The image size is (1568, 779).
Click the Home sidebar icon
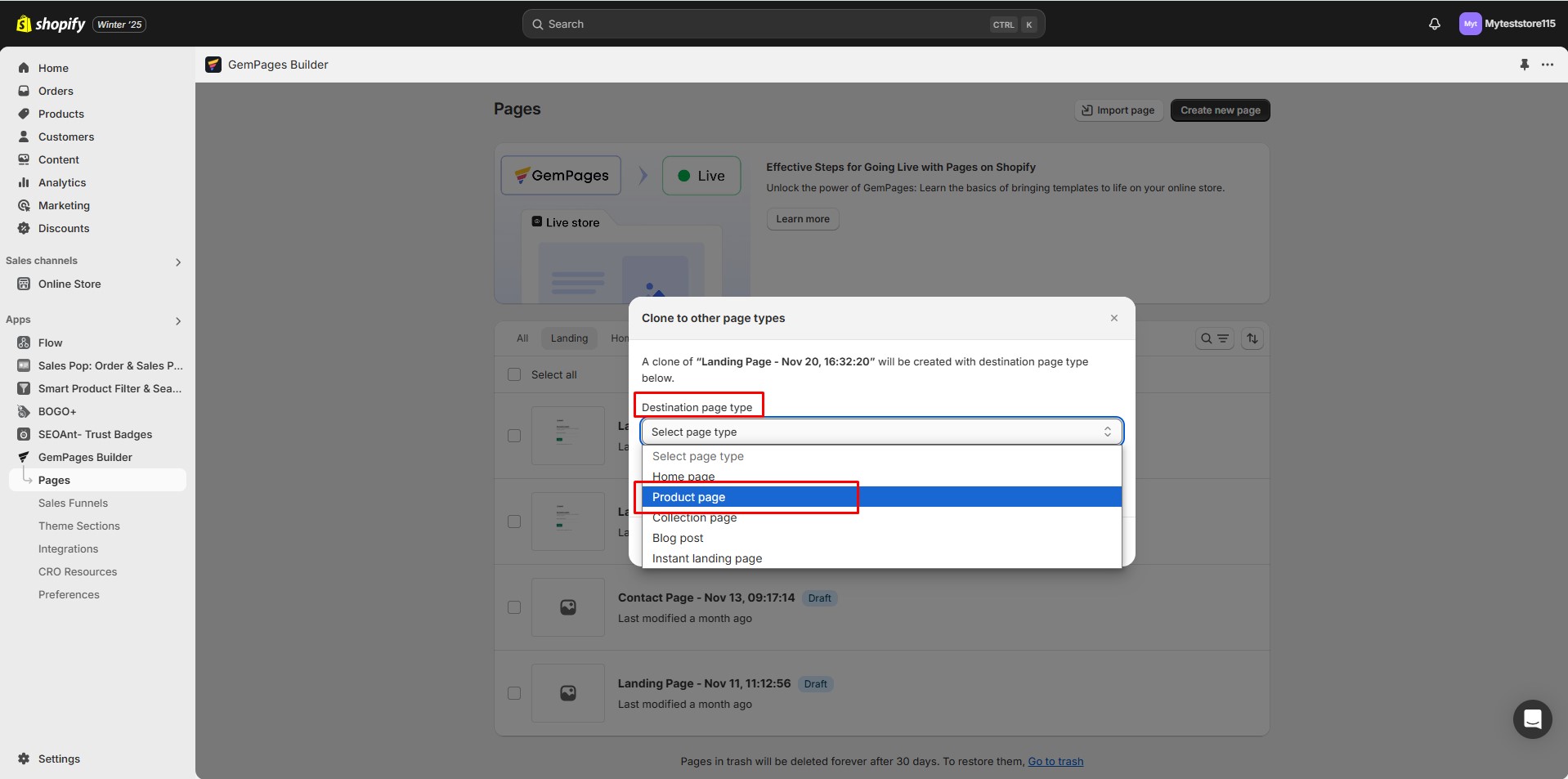24,68
